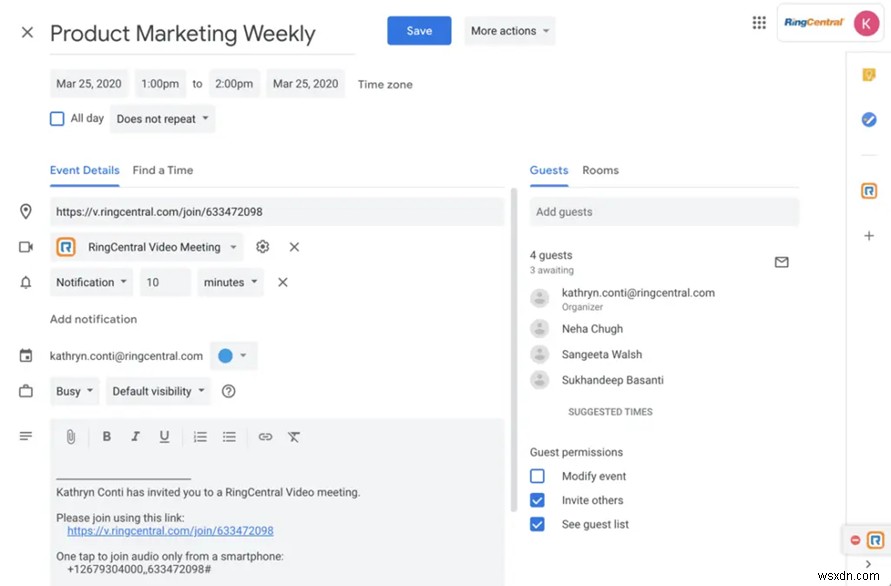Insert a link in the description
The width and height of the screenshot is (891, 586).
[x=265, y=437]
